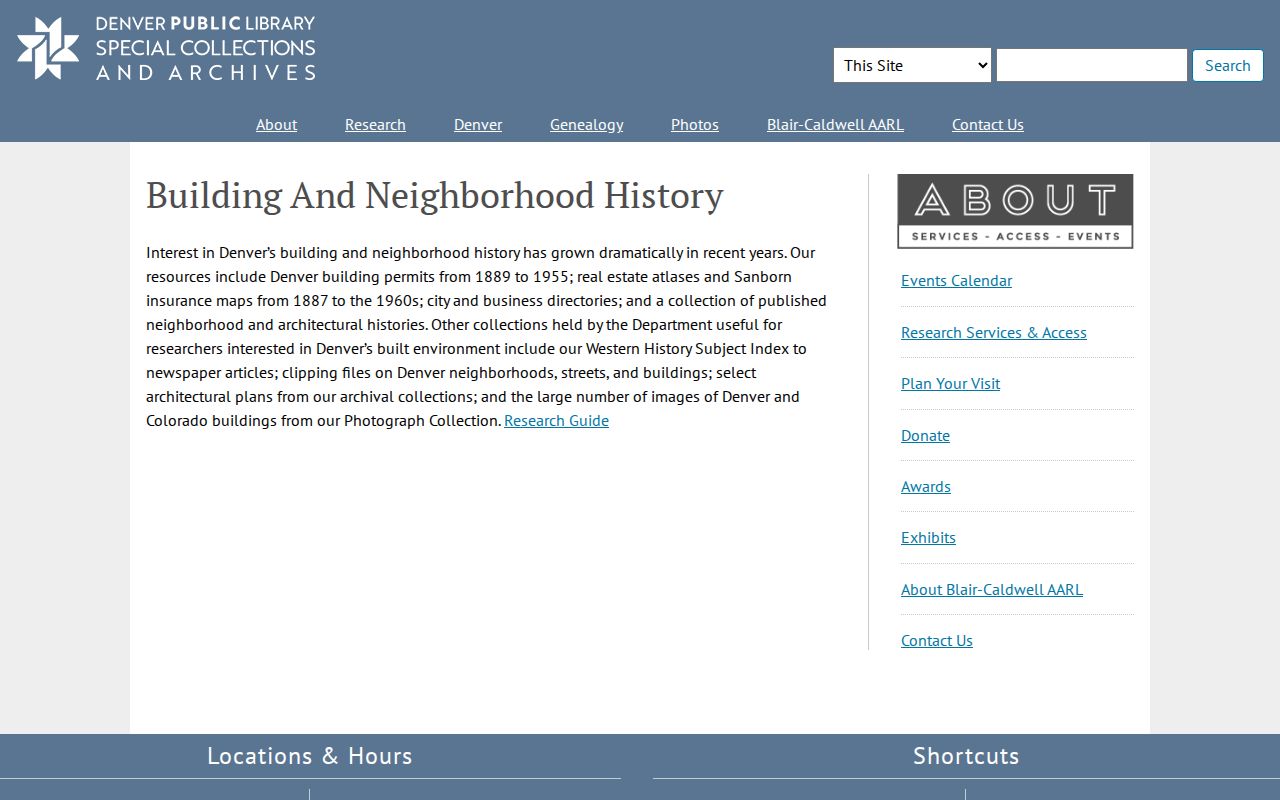
Task: Open the Denver menu item
Action: [x=478, y=124]
